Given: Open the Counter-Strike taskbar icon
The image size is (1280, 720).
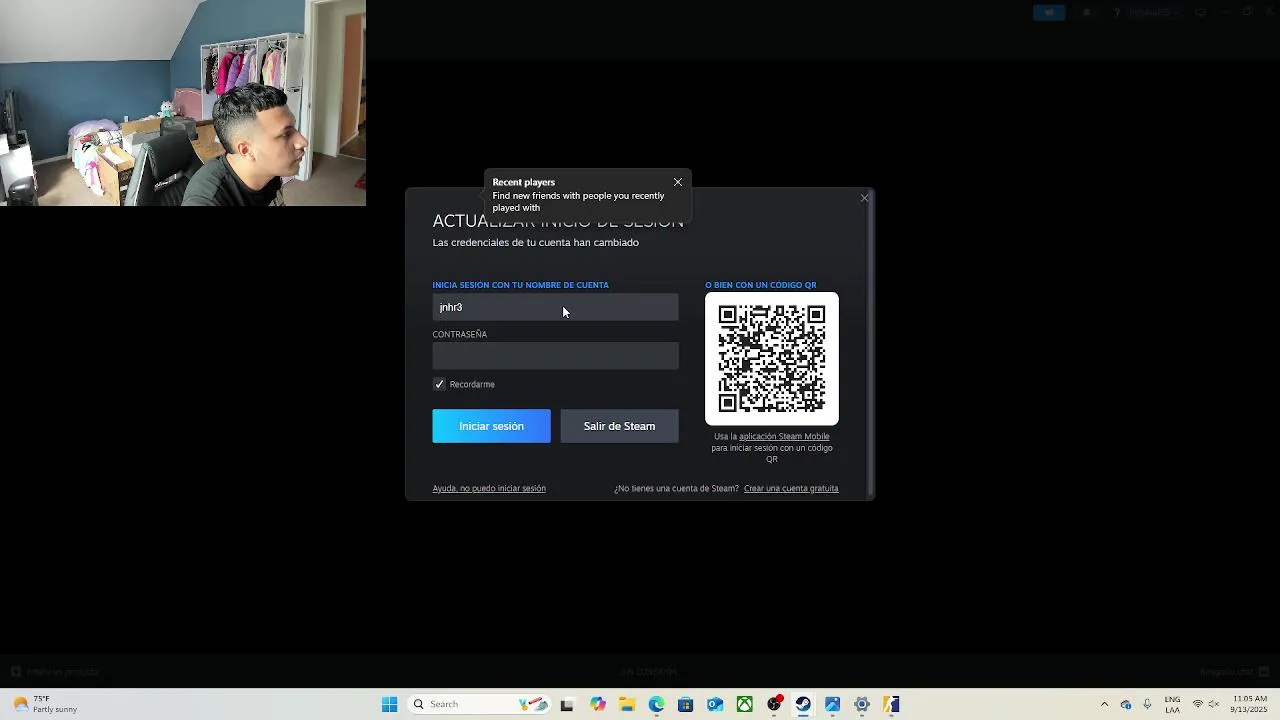Looking at the screenshot, I should [891, 704].
